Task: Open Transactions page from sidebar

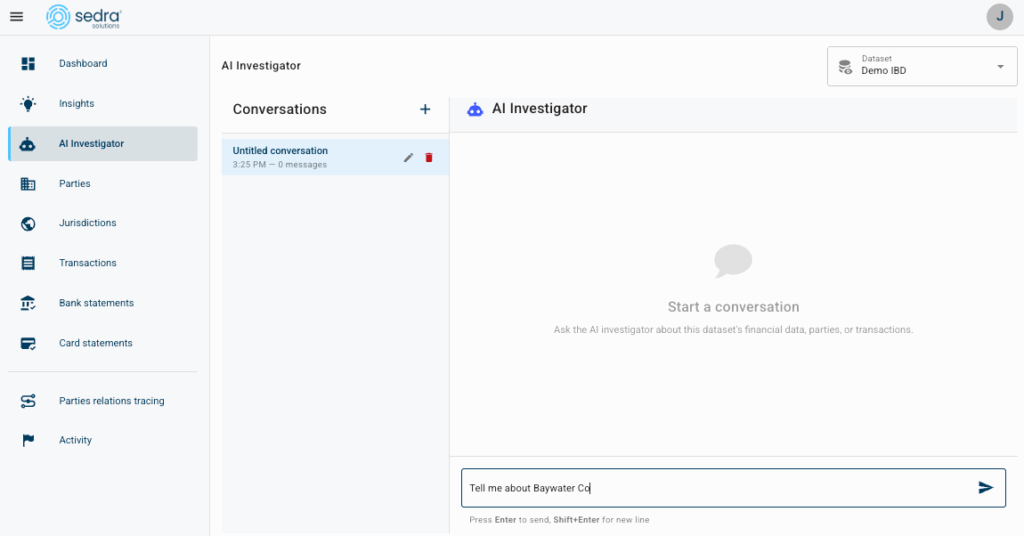Action: pyautogui.click(x=87, y=263)
